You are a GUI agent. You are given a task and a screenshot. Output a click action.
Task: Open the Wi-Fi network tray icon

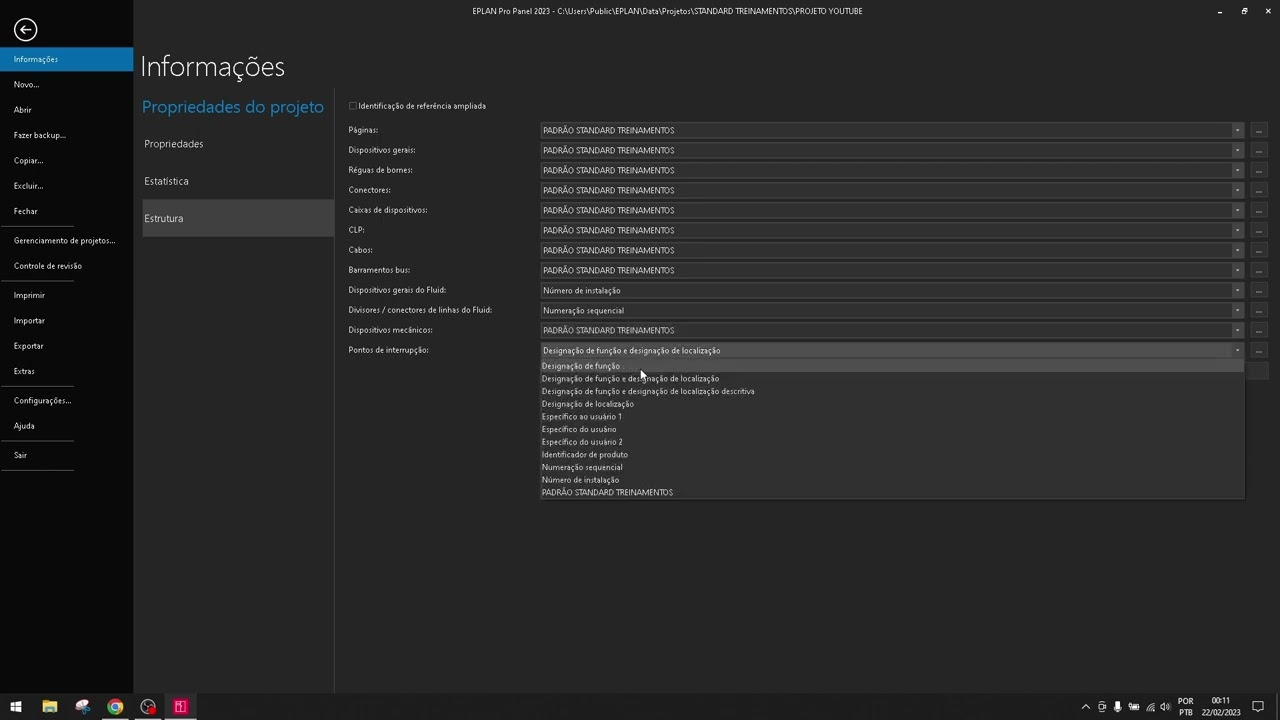[1150, 707]
